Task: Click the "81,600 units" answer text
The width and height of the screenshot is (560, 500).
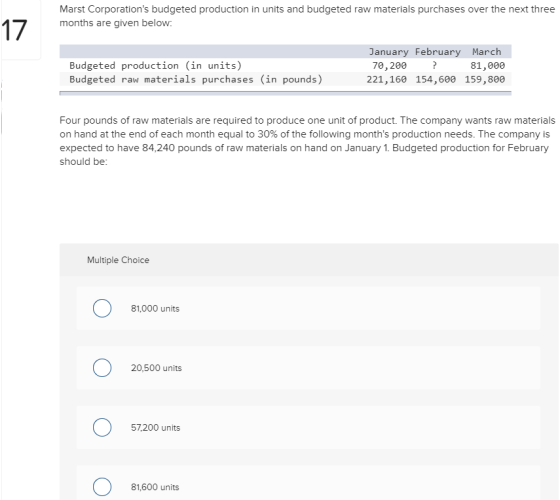Action: (x=155, y=487)
